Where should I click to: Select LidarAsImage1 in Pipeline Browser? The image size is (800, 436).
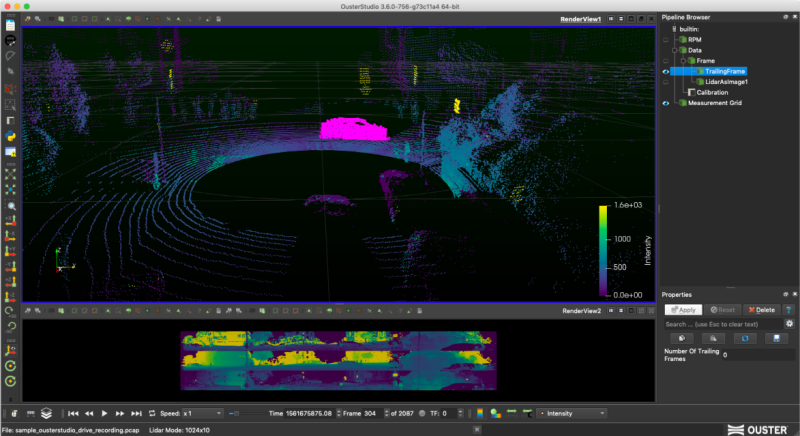click(x=726, y=82)
